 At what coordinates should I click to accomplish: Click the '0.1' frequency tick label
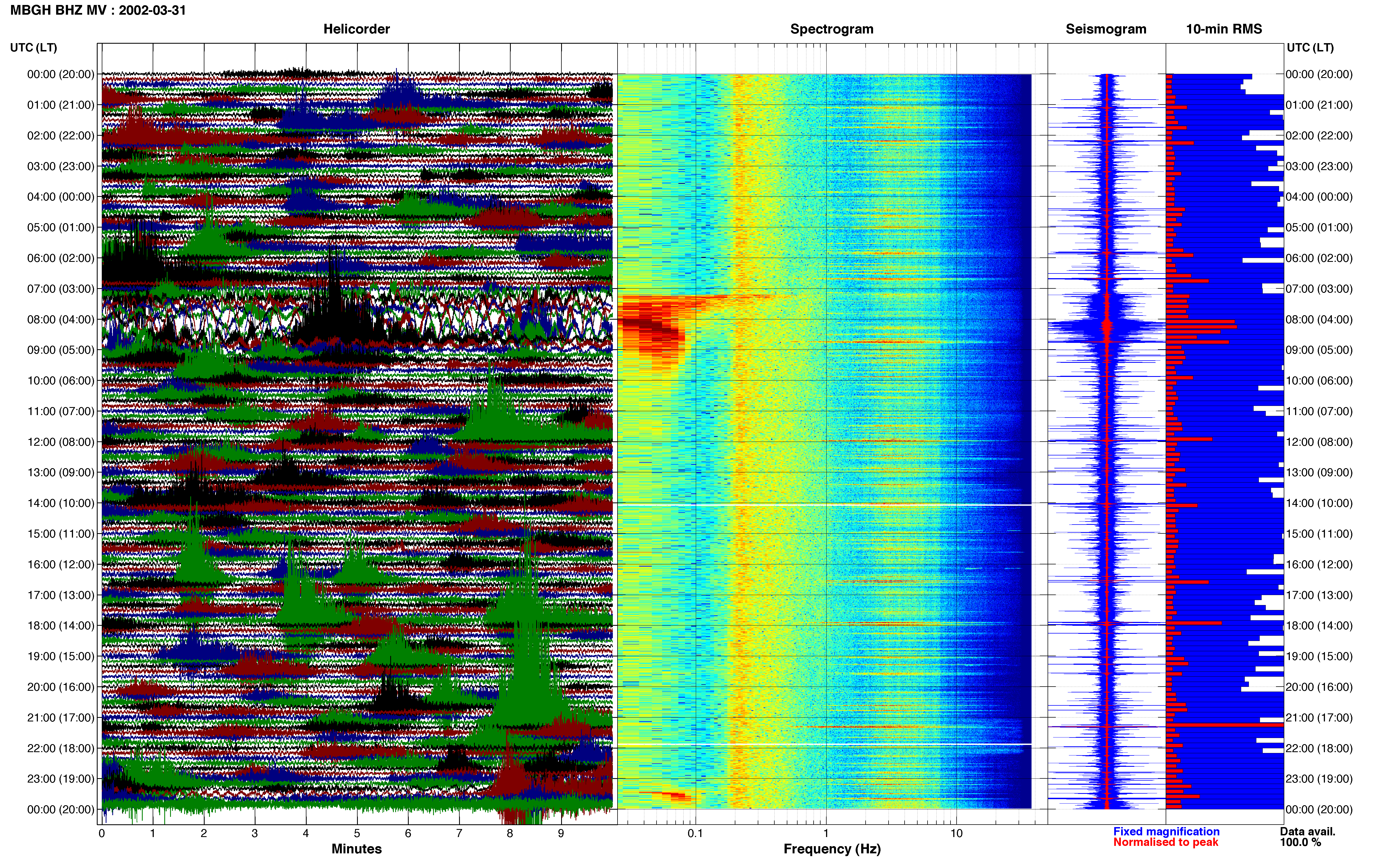point(695,833)
